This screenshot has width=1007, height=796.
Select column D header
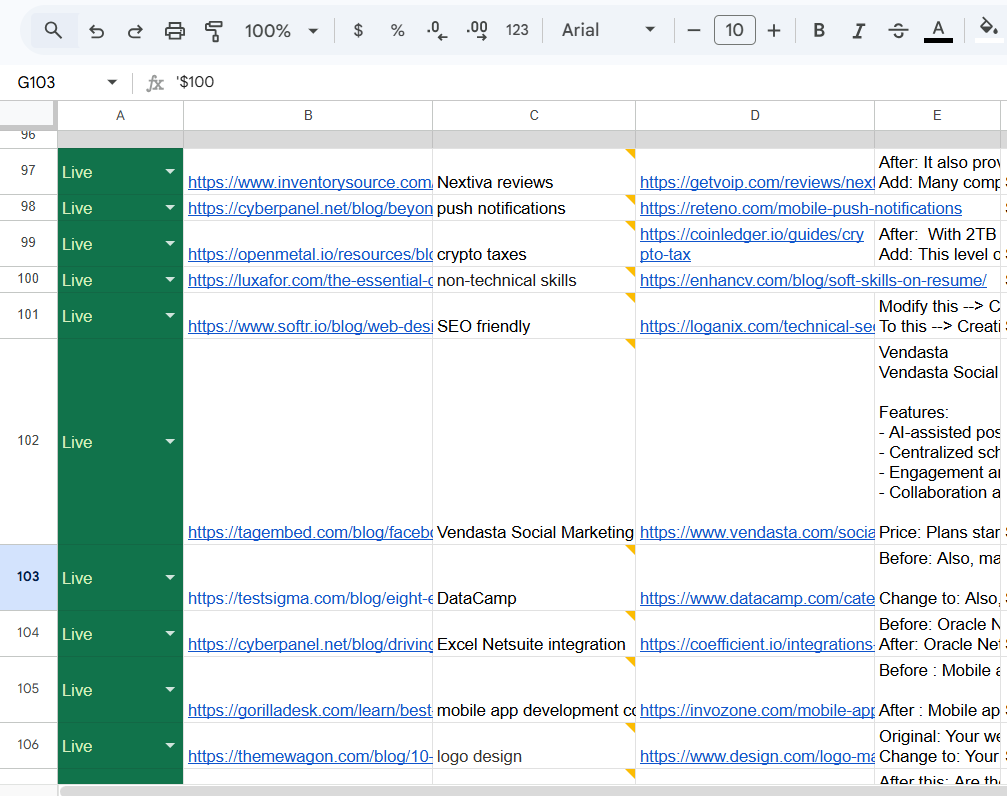coord(755,116)
